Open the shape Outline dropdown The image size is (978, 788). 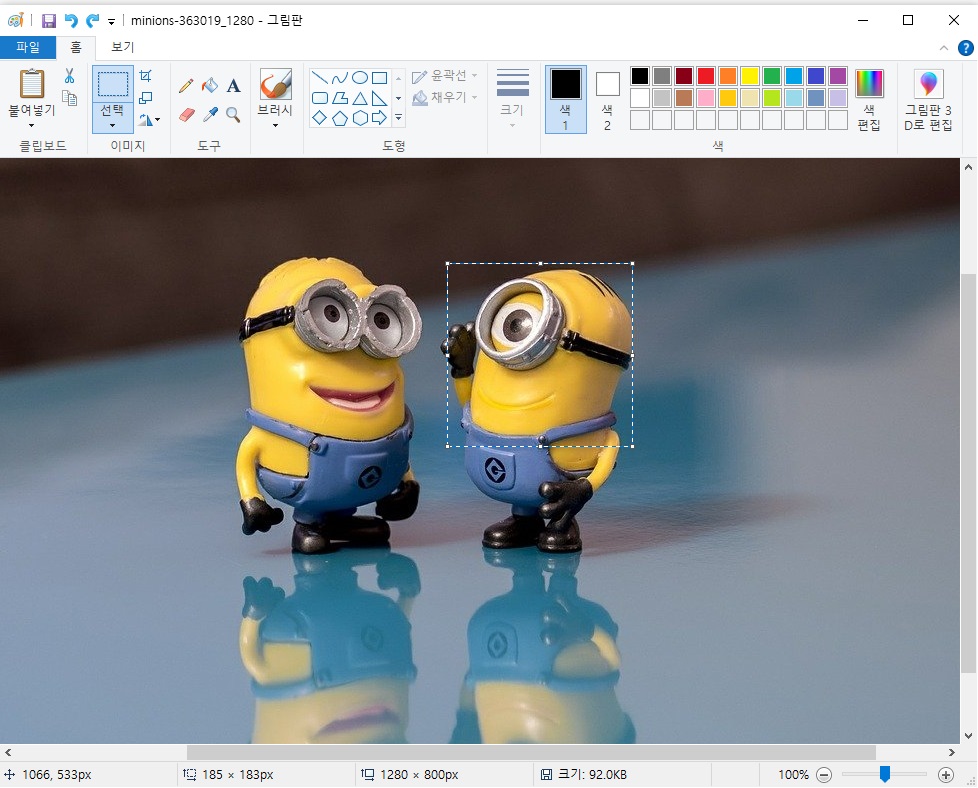(x=445, y=76)
